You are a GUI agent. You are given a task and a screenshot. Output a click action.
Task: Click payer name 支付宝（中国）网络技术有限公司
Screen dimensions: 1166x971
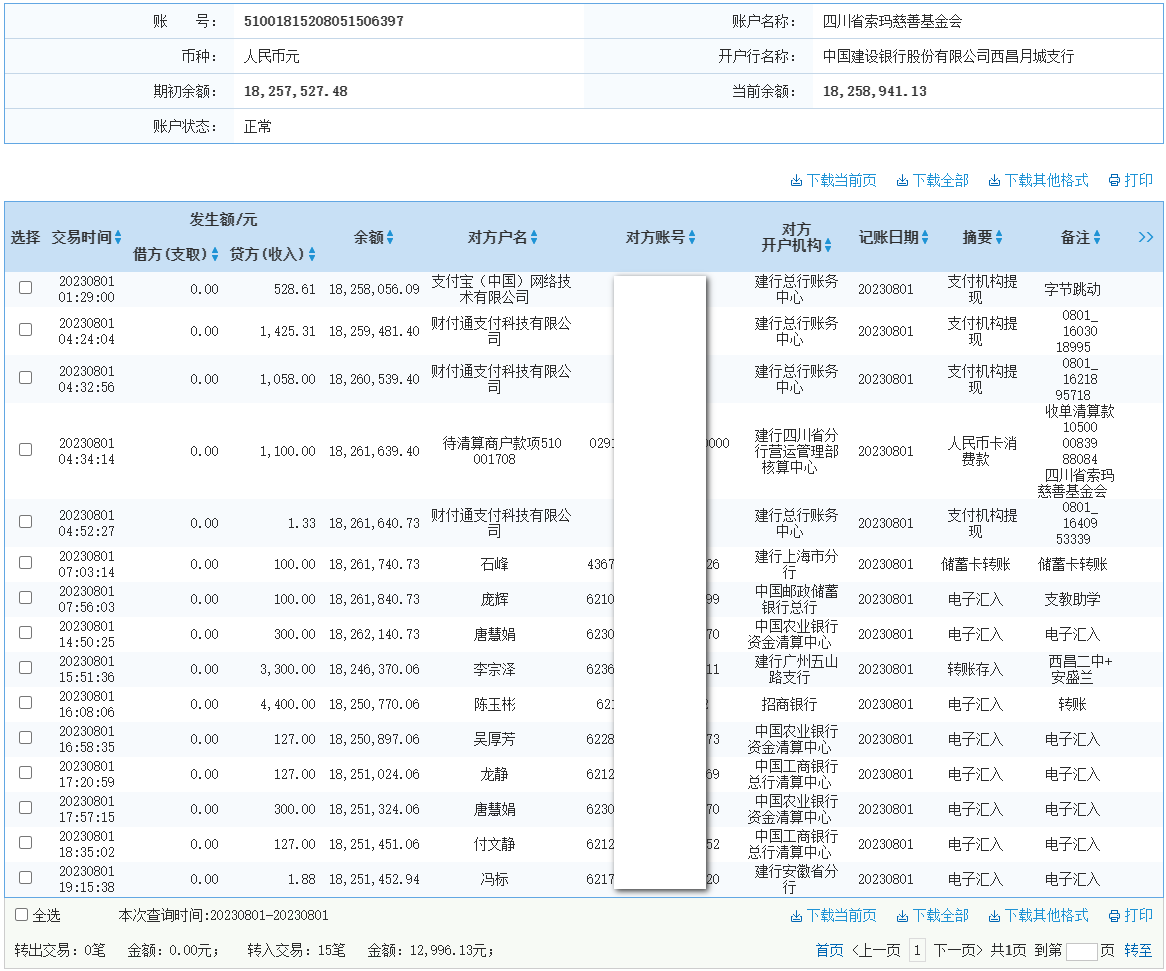coord(500,289)
